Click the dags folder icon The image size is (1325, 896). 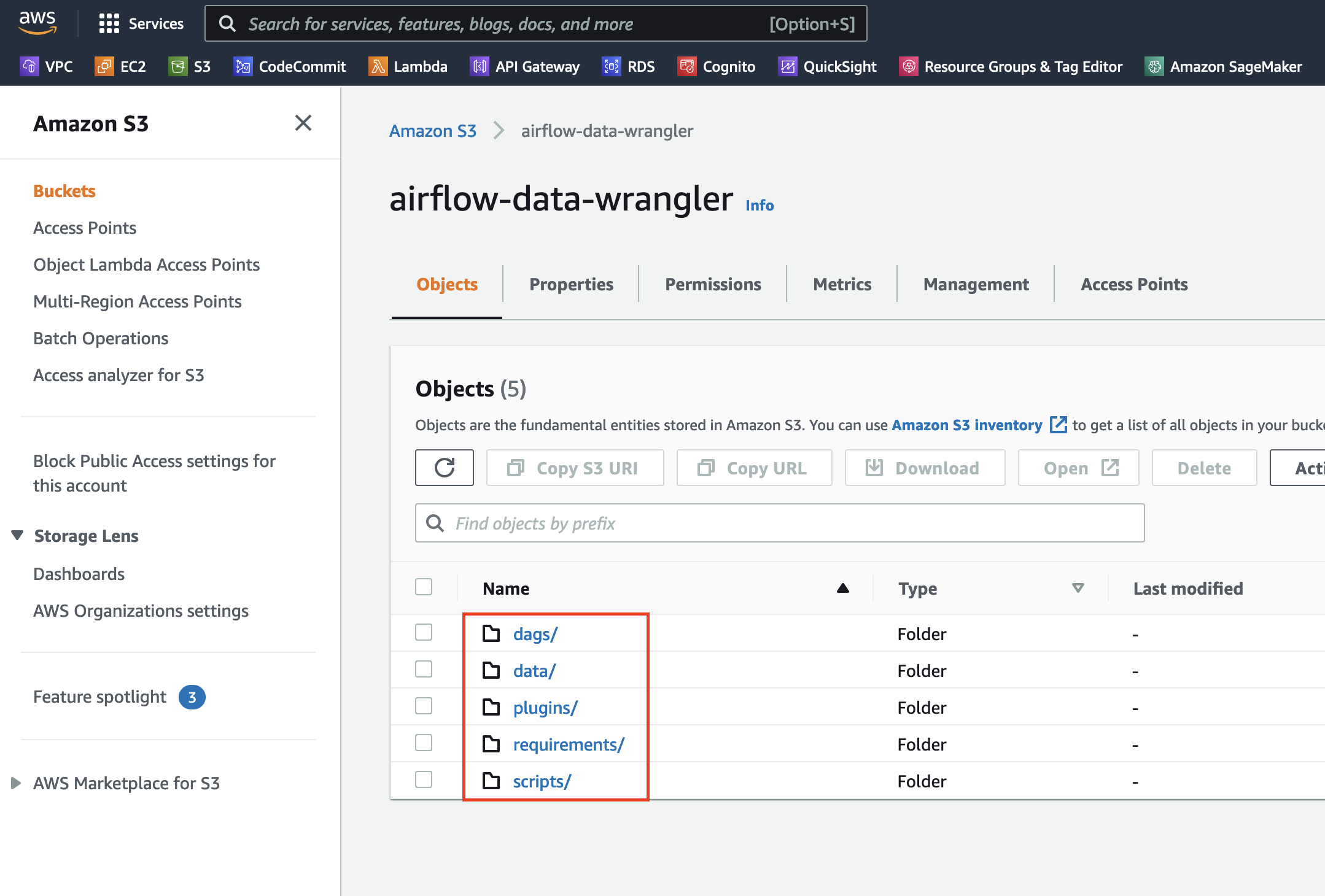click(x=491, y=633)
